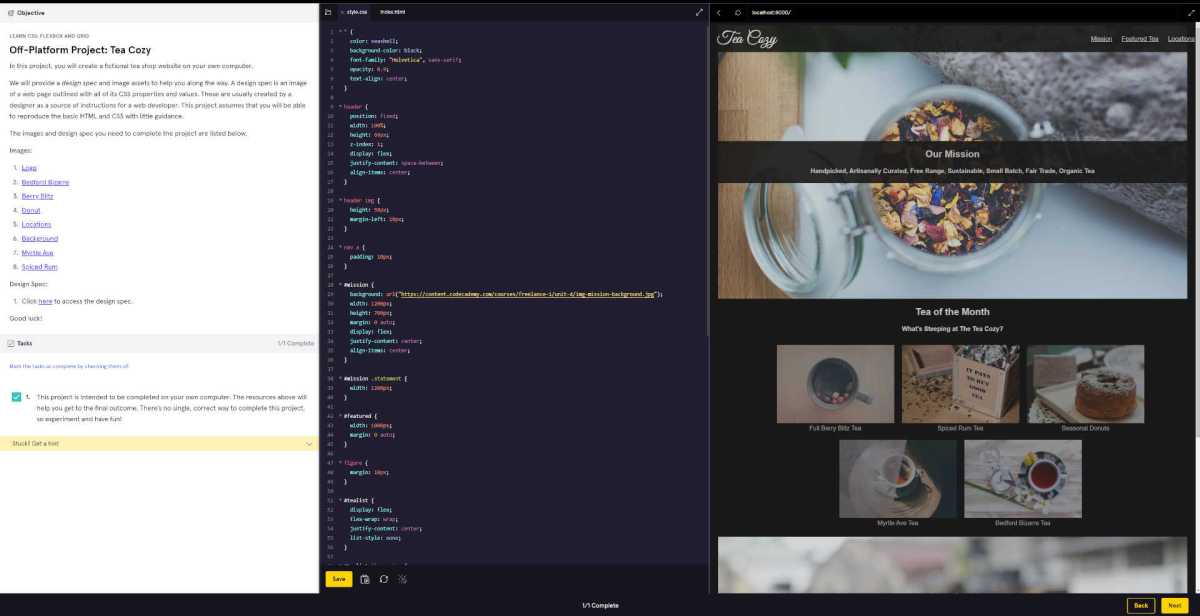The width and height of the screenshot is (1200, 616).
Task: Click the Objective panel icon
Action: tap(11, 12)
